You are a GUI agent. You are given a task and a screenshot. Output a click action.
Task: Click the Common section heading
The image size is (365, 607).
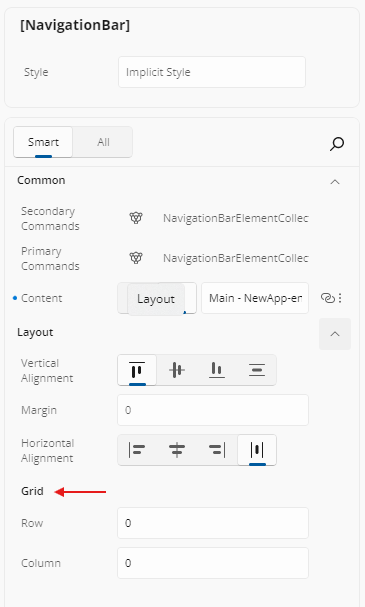coord(41,180)
